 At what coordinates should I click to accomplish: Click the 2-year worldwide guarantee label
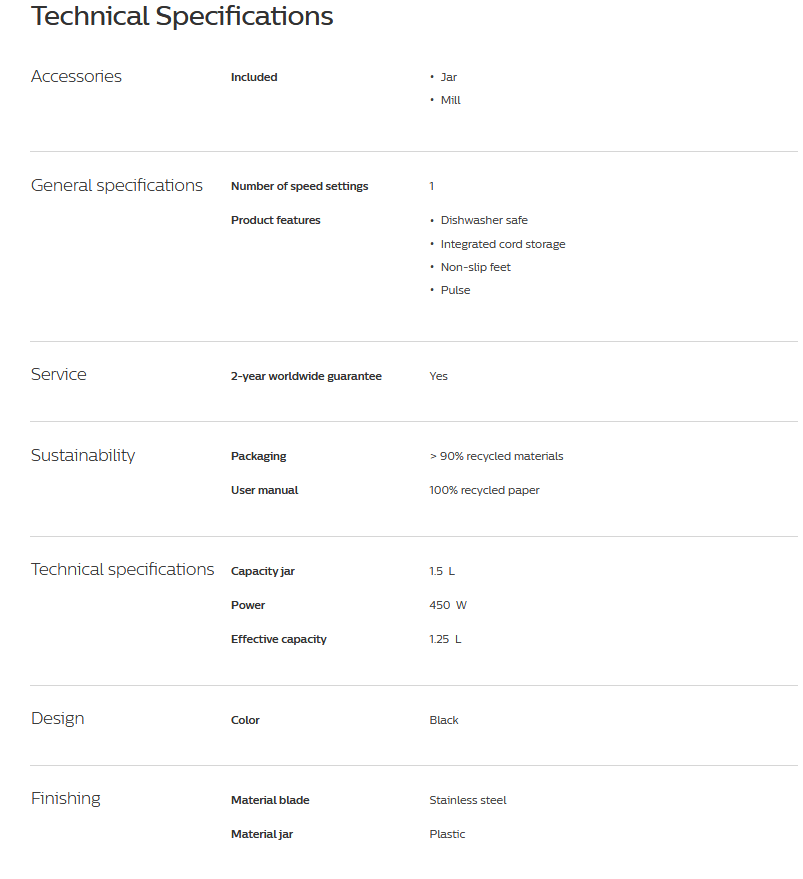[306, 376]
